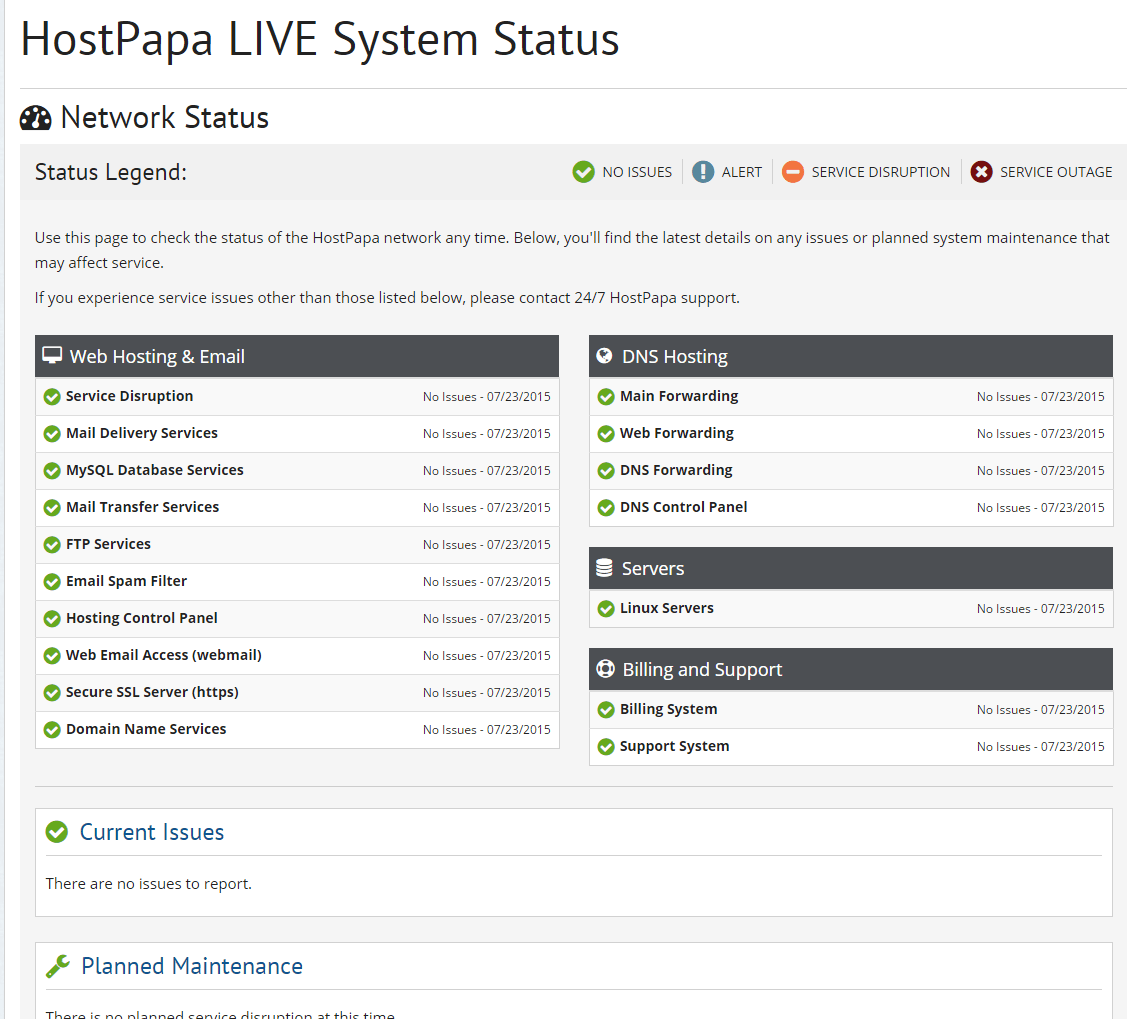
Task: Click the wrench icon beside Planned Maintenance
Action: coord(58,966)
